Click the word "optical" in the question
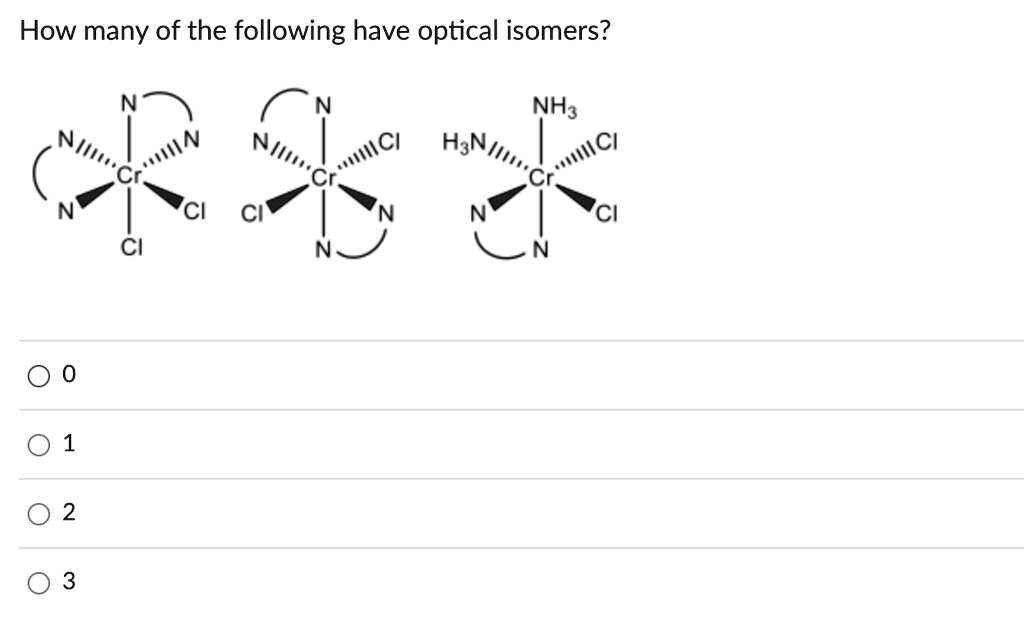Viewport: 1024px width, 635px height. [x=458, y=30]
